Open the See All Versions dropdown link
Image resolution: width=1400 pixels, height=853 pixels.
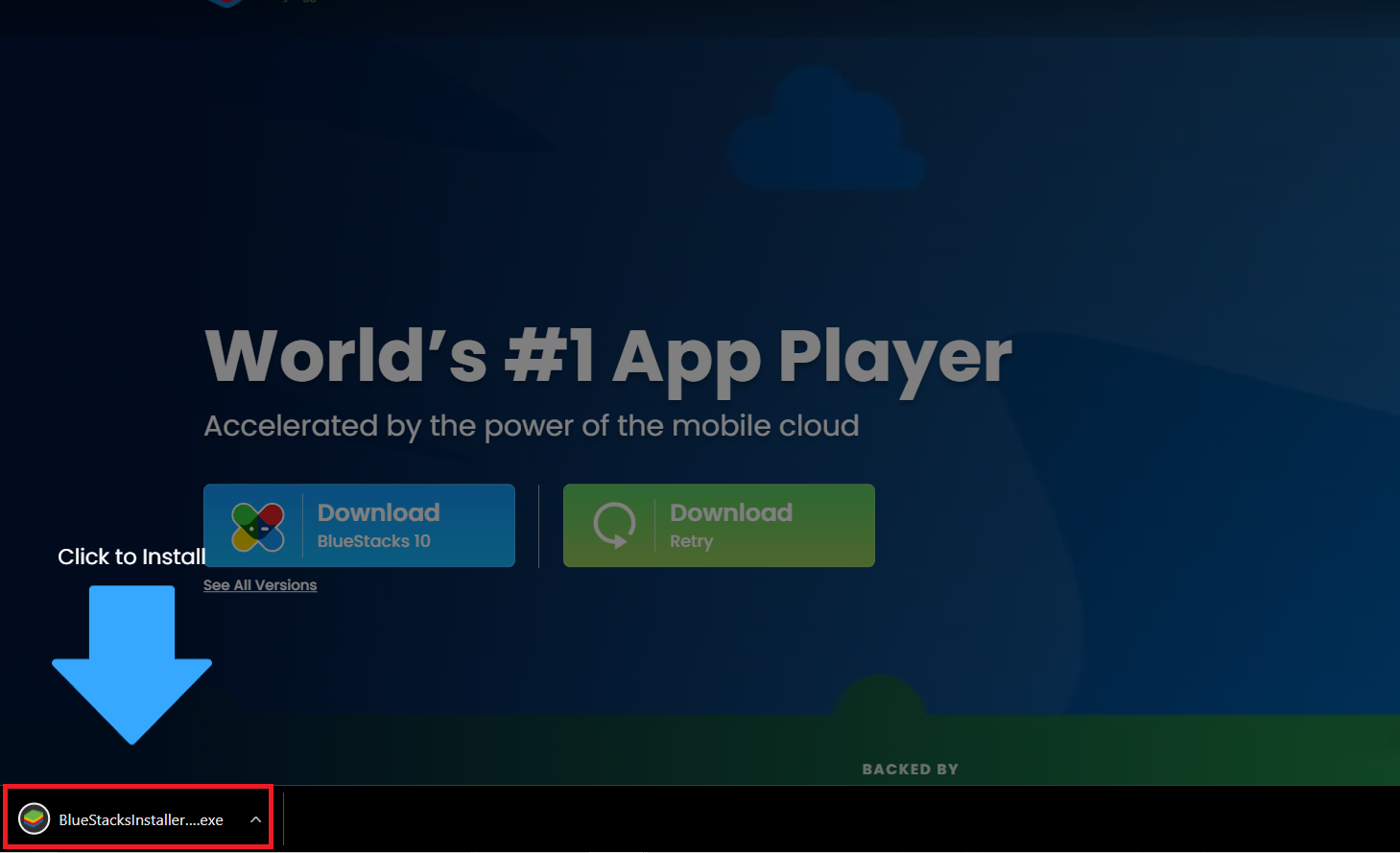(260, 584)
